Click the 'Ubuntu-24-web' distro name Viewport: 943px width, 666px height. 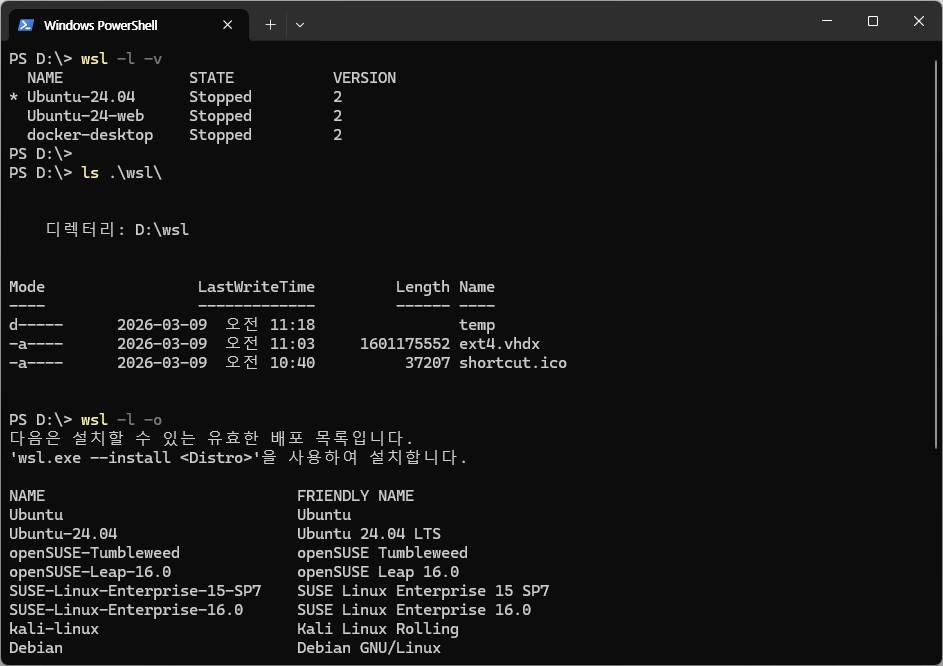click(85, 116)
